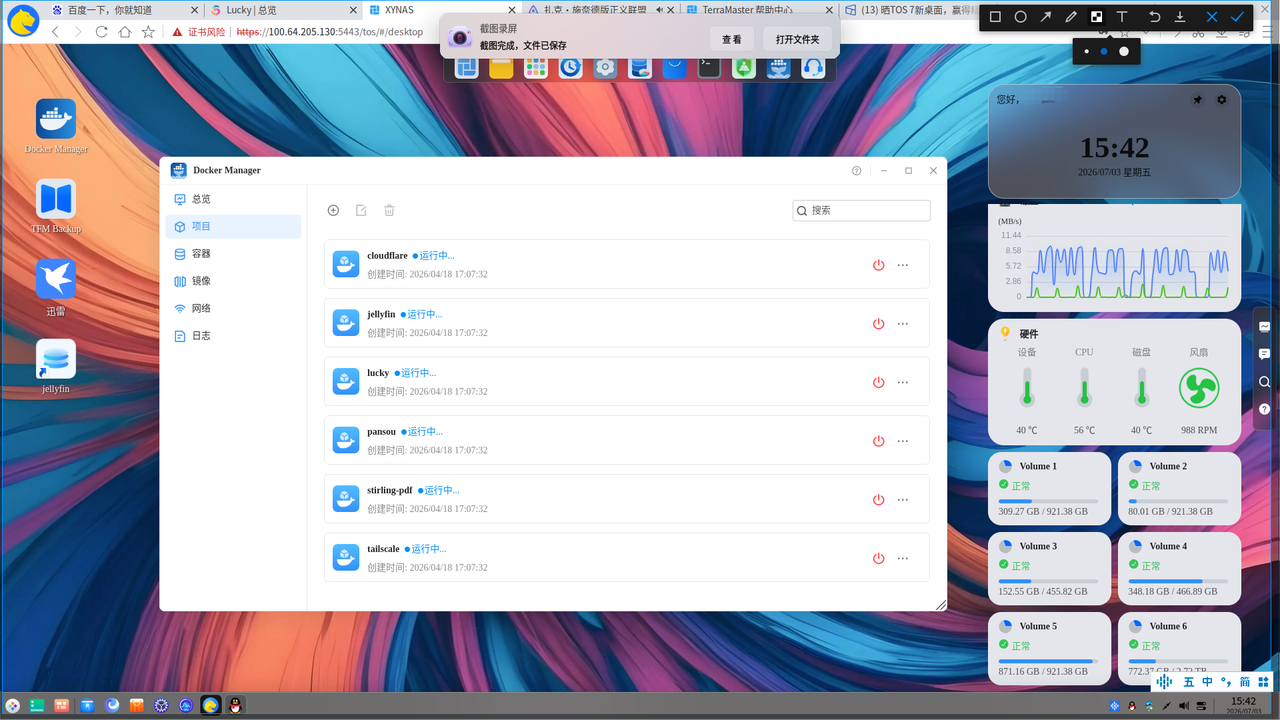Open more options for jellyfin project
1280x720 pixels.
pos(903,324)
